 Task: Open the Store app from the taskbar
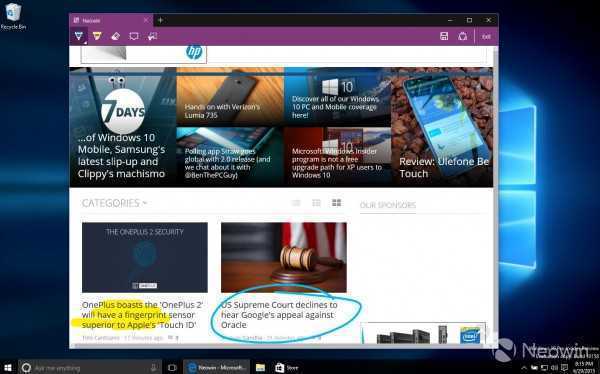[x=287, y=368]
